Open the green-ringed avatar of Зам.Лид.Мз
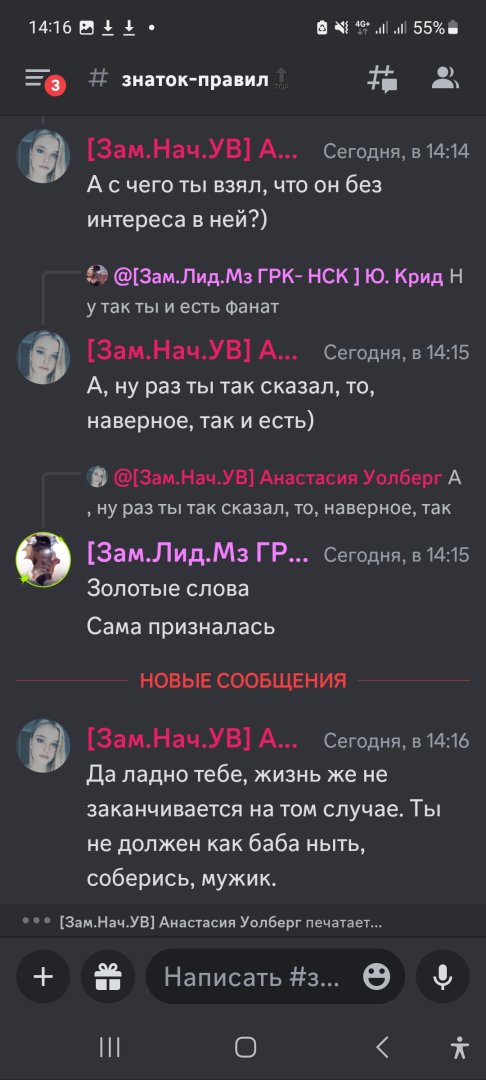Image resolution: width=486 pixels, height=1080 pixels. [x=43, y=559]
